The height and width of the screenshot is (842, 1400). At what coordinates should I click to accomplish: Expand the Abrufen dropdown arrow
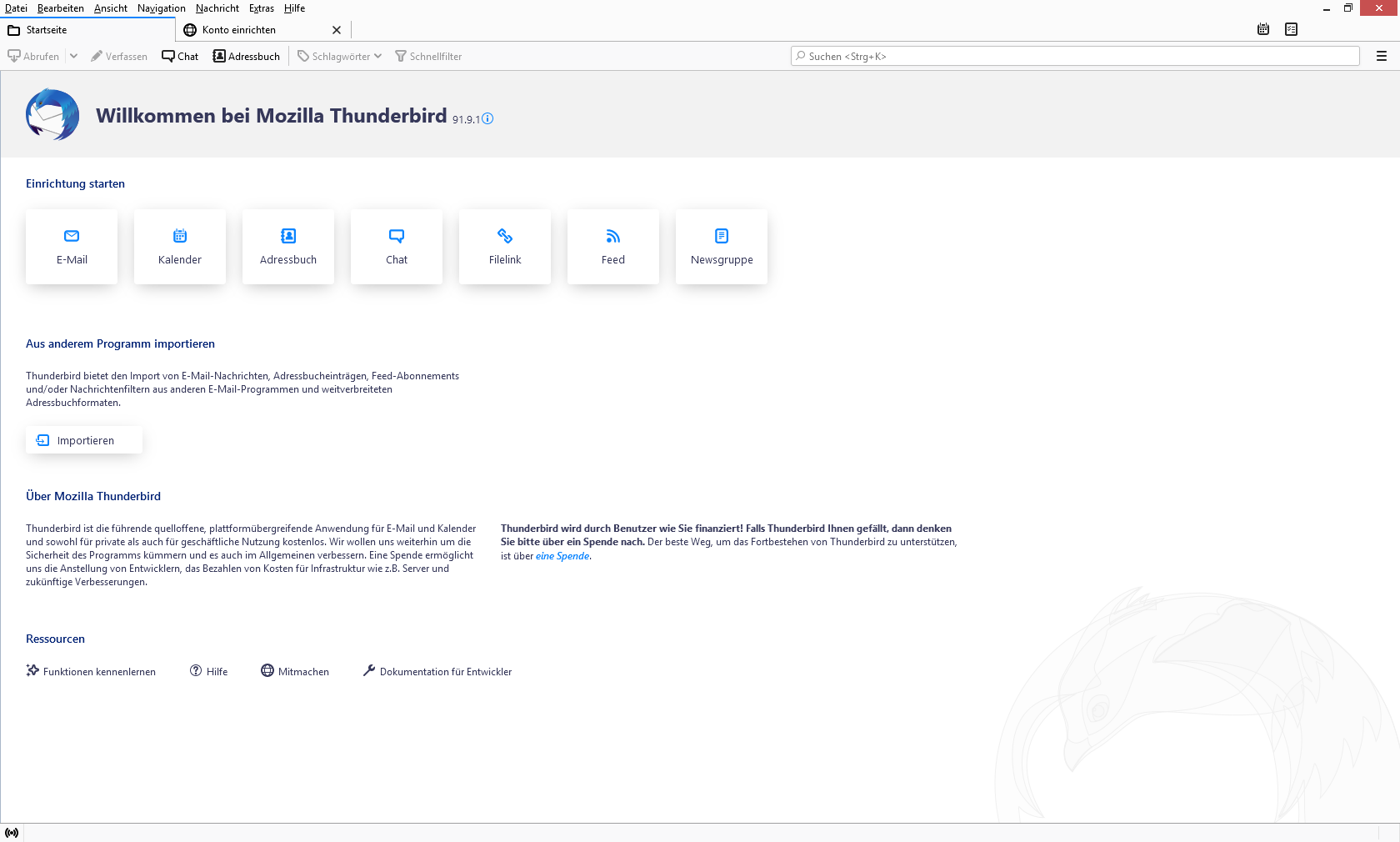pos(73,56)
